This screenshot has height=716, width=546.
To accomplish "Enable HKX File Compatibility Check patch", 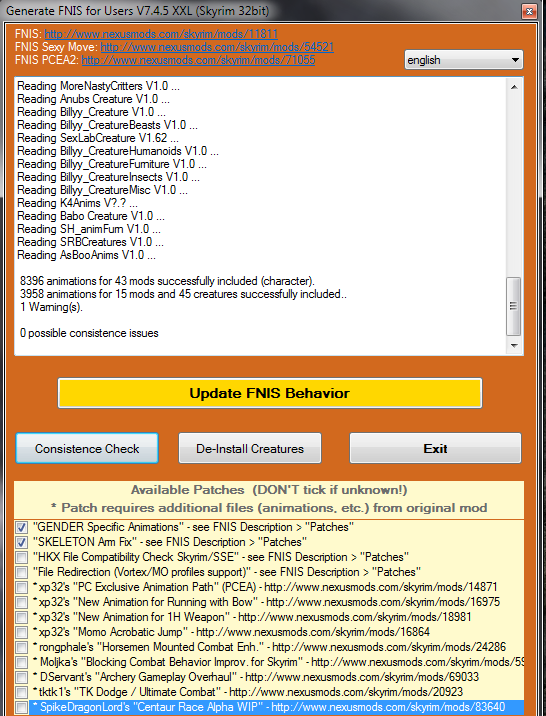I will coord(21,558).
